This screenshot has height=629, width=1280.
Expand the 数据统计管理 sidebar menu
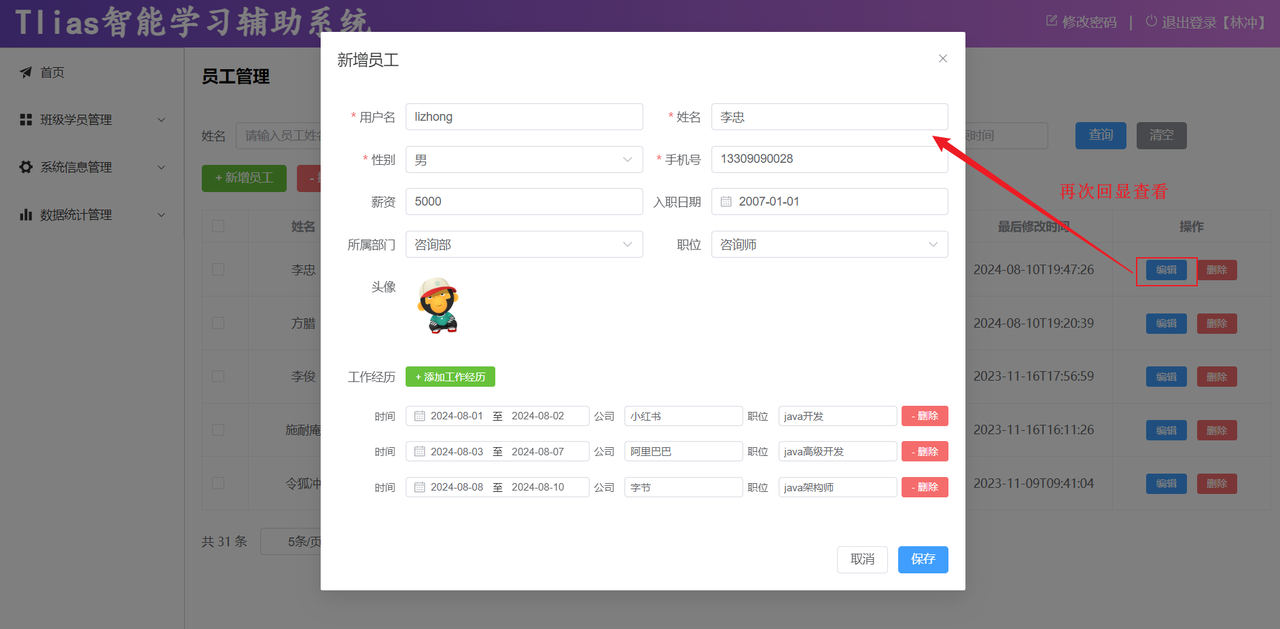coord(161,215)
